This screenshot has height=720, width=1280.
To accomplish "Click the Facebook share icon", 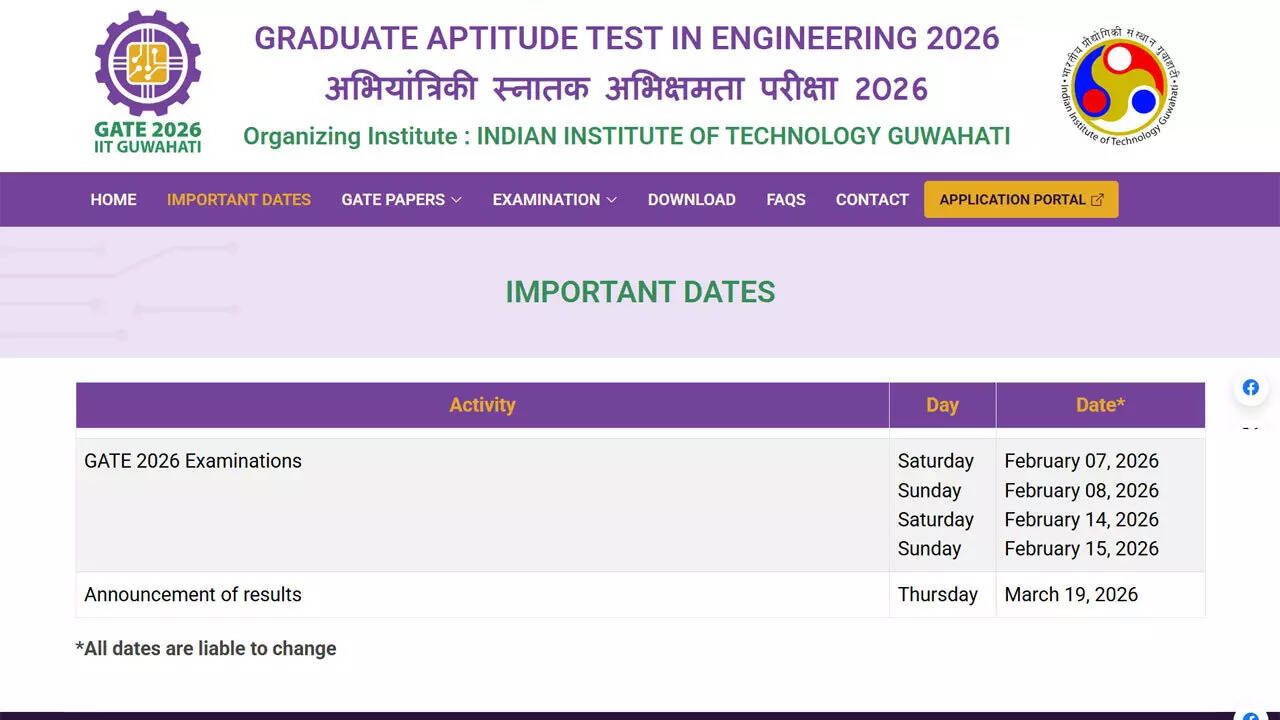I will click(1250, 388).
